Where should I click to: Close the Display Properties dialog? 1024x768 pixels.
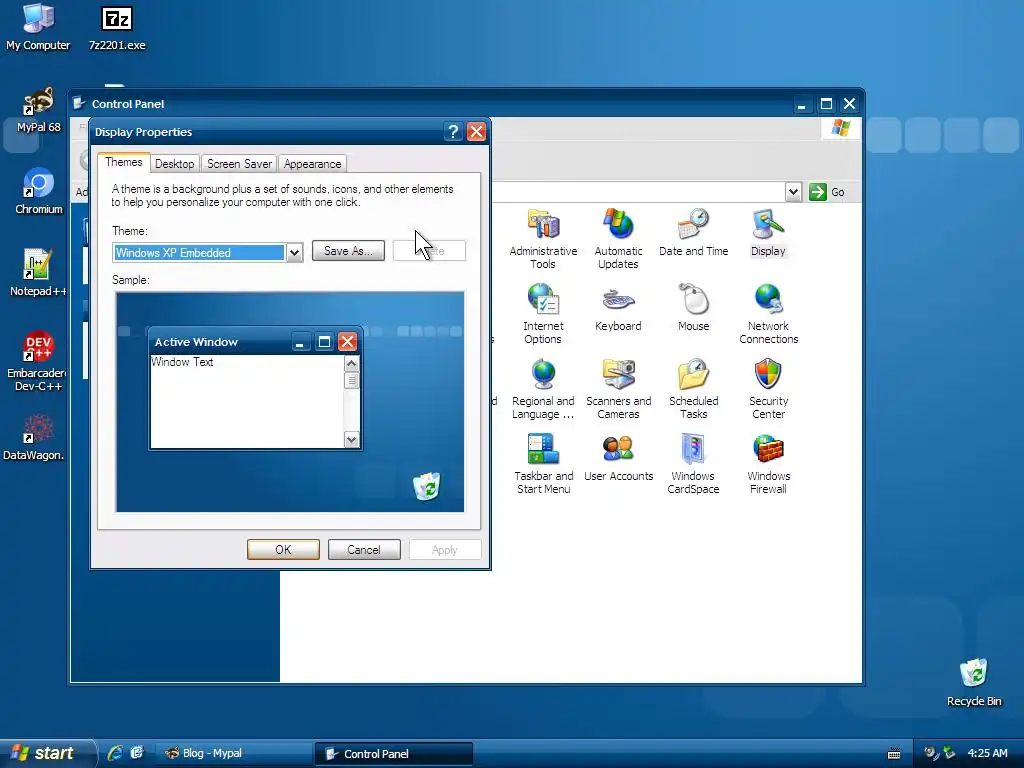pyautogui.click(x=477, y=132)
